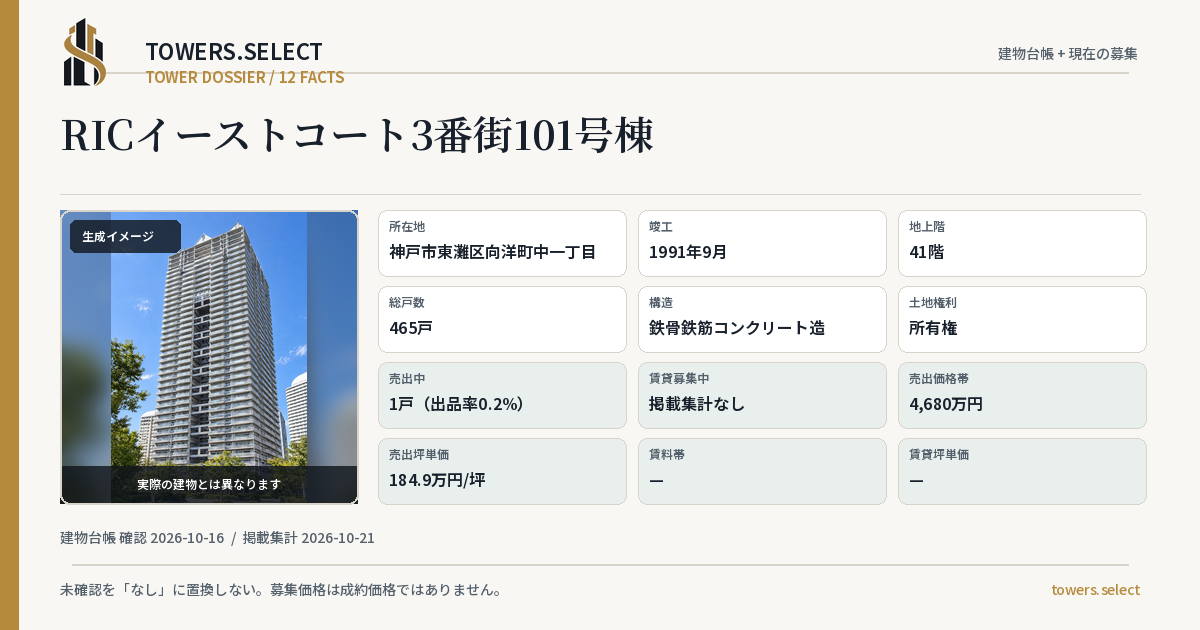Select the 建物台帳 確認 2026-10-16 date text
Viewport: 1200px width, 630px height.
pos(142,538)
